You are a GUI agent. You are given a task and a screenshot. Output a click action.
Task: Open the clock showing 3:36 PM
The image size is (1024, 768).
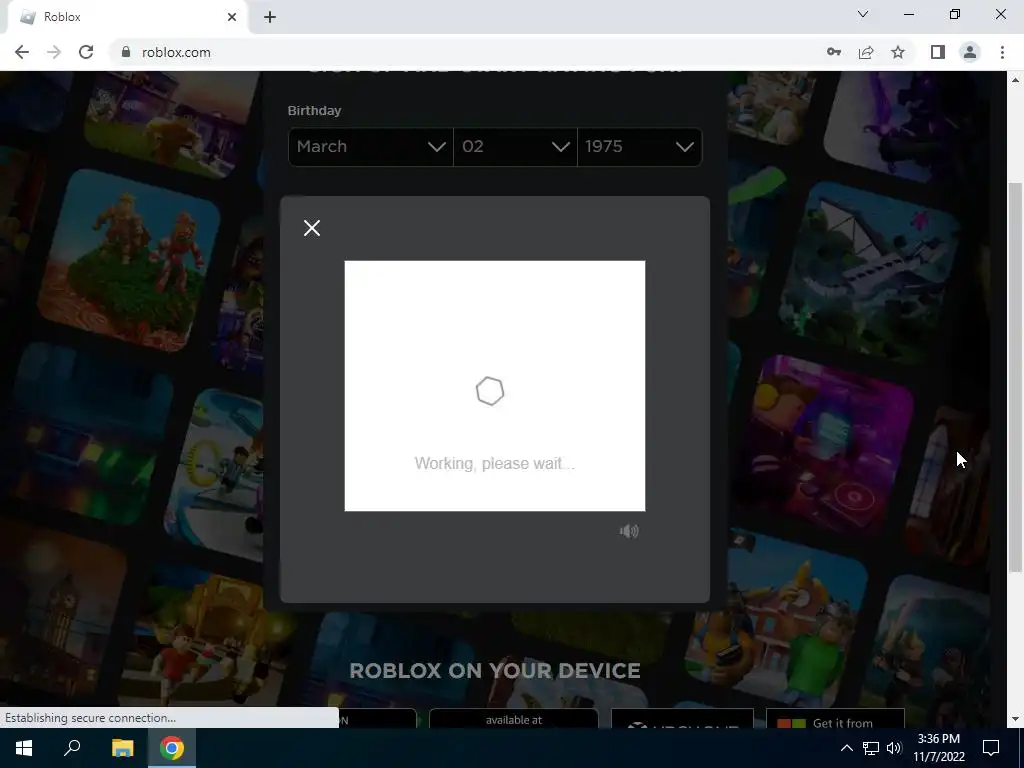[x=938, y=748]
